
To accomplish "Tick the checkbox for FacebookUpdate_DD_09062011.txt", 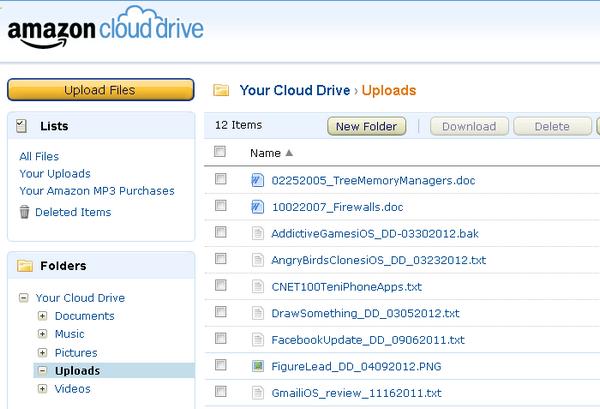I will (x=220, y=338).
